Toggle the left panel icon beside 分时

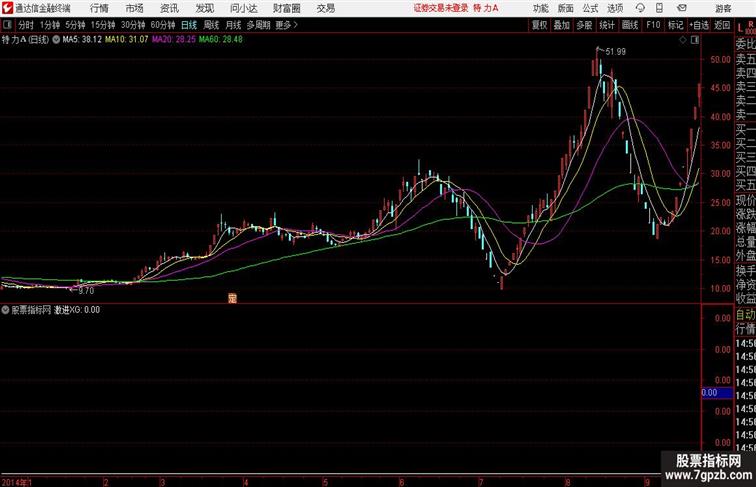point(7,25)
